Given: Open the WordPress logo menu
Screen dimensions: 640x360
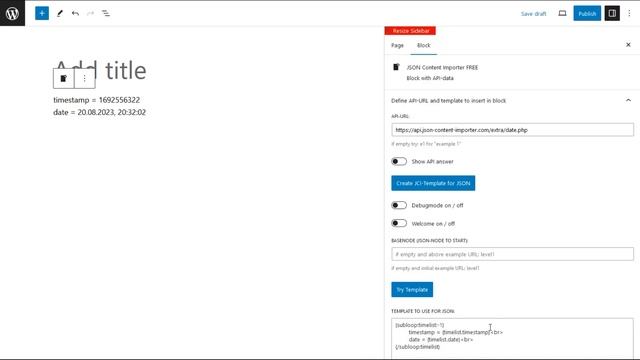Looking at the screenshot, I should [12, 13].
